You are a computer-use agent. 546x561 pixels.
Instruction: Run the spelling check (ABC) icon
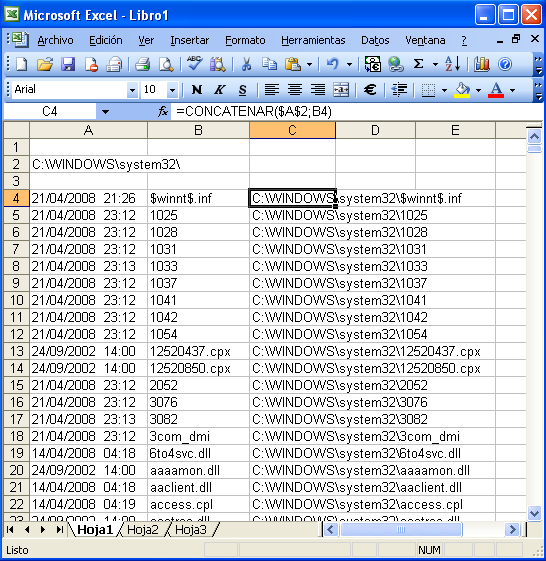click(195, 64)
